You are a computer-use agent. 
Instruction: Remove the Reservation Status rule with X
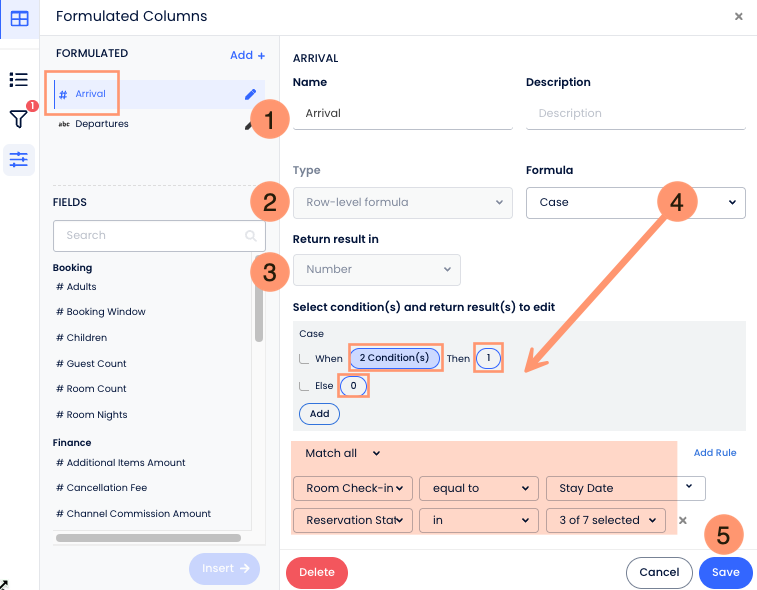click(x=683, y=520)
